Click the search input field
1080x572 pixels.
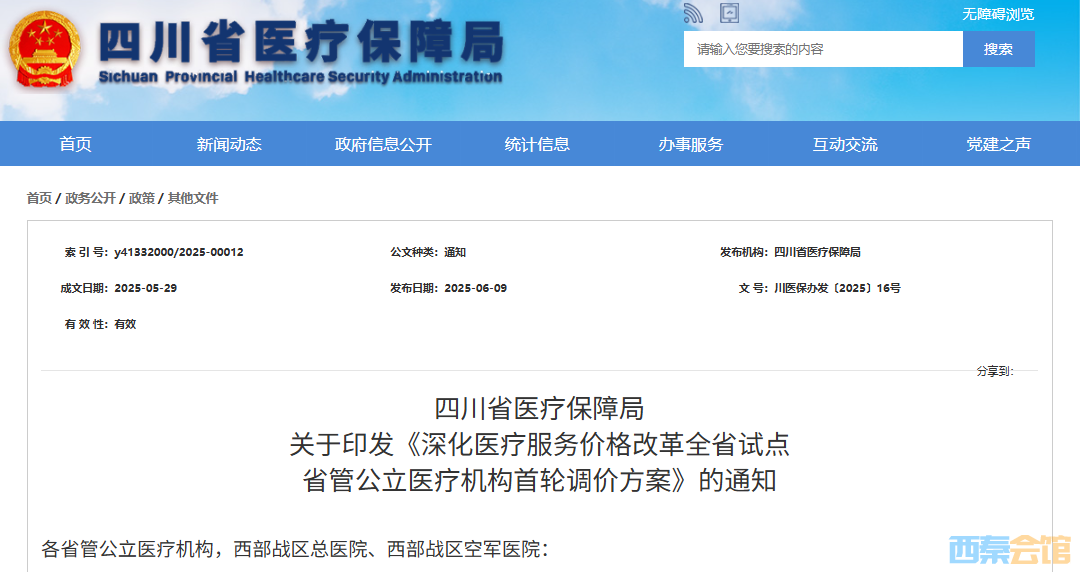tap(822, 49)
